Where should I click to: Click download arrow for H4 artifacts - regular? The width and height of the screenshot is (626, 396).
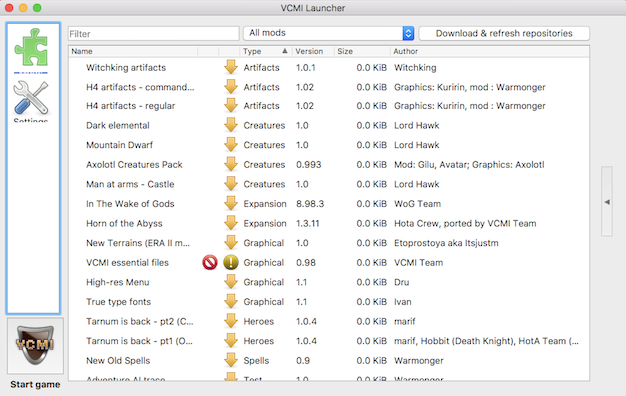coord(231,106)
